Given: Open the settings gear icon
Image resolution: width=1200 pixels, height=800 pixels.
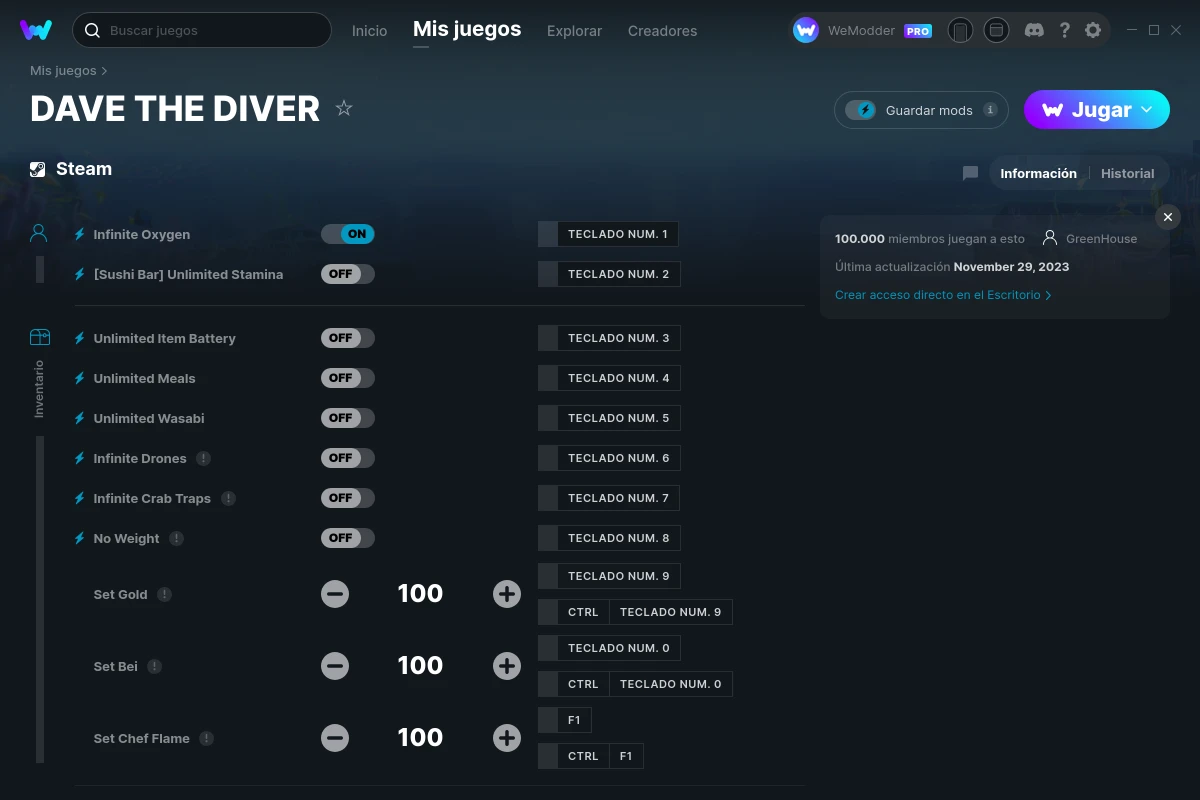Looking at the screenshot, I should tap(1093, 30).
